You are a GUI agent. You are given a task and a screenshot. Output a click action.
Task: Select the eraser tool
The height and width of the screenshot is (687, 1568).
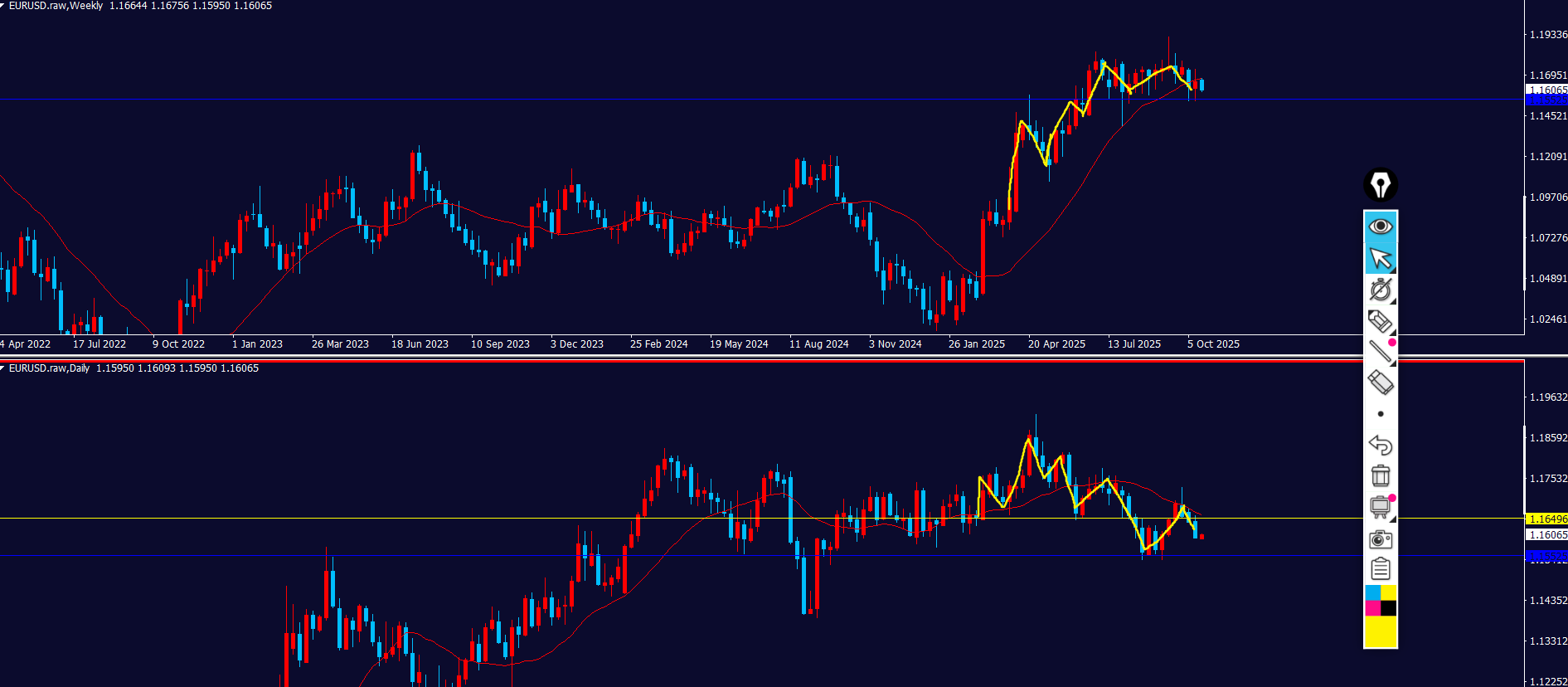click(1380, 382)
